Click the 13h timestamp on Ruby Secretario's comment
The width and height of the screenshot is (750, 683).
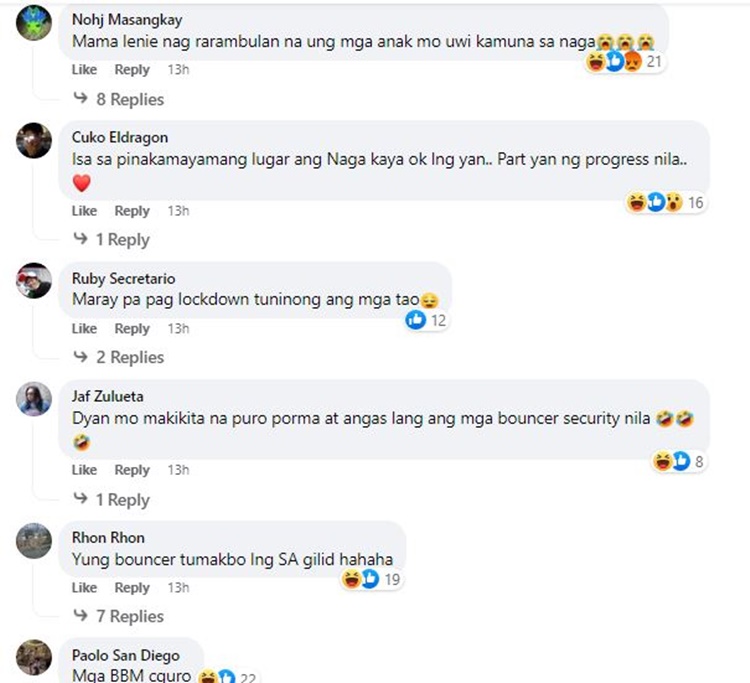(x=178, y=329)
